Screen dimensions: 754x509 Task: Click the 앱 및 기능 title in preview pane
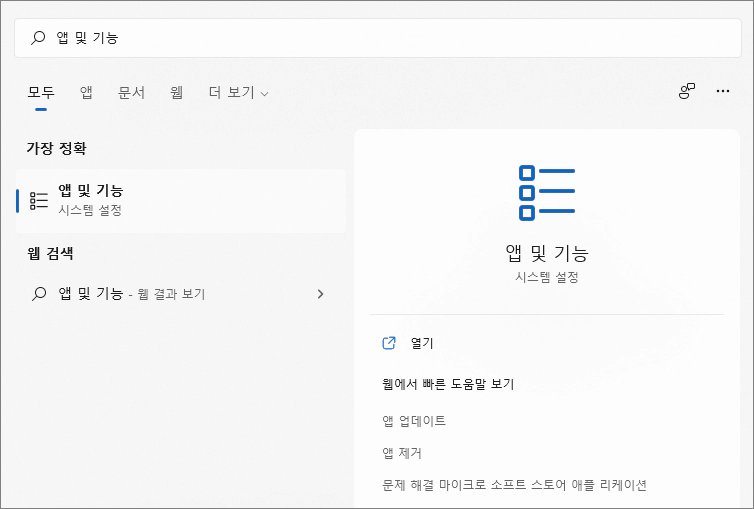coord(547,253)
